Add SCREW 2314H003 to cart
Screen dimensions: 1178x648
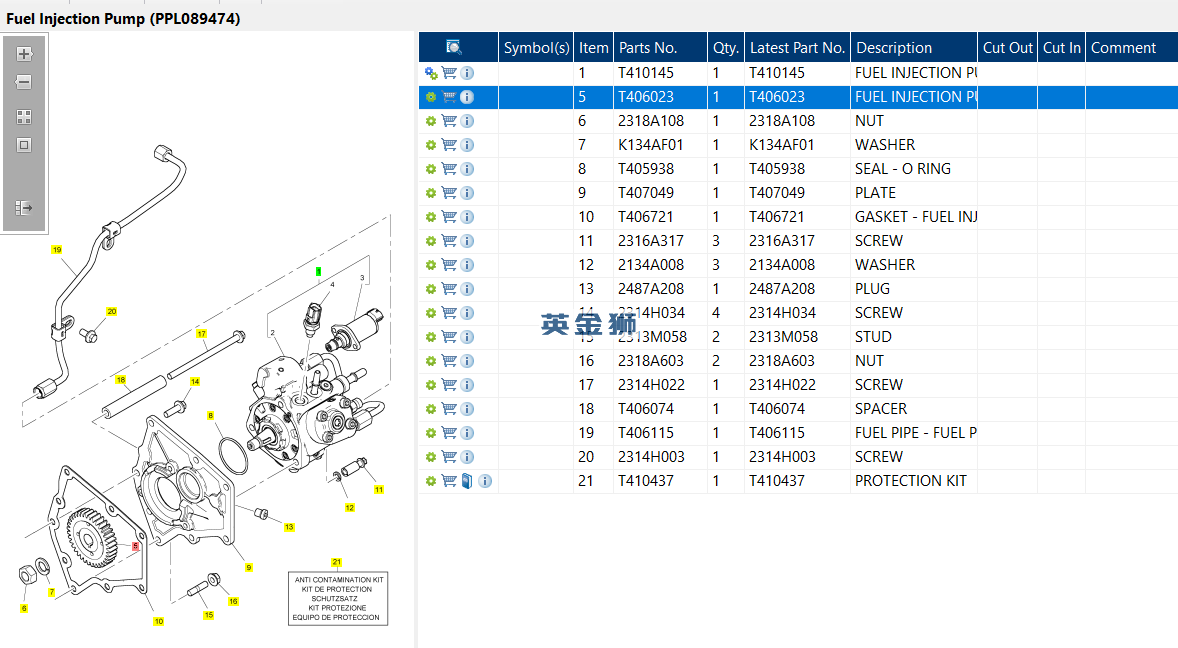pyautogui.click(x=449, y=457)
